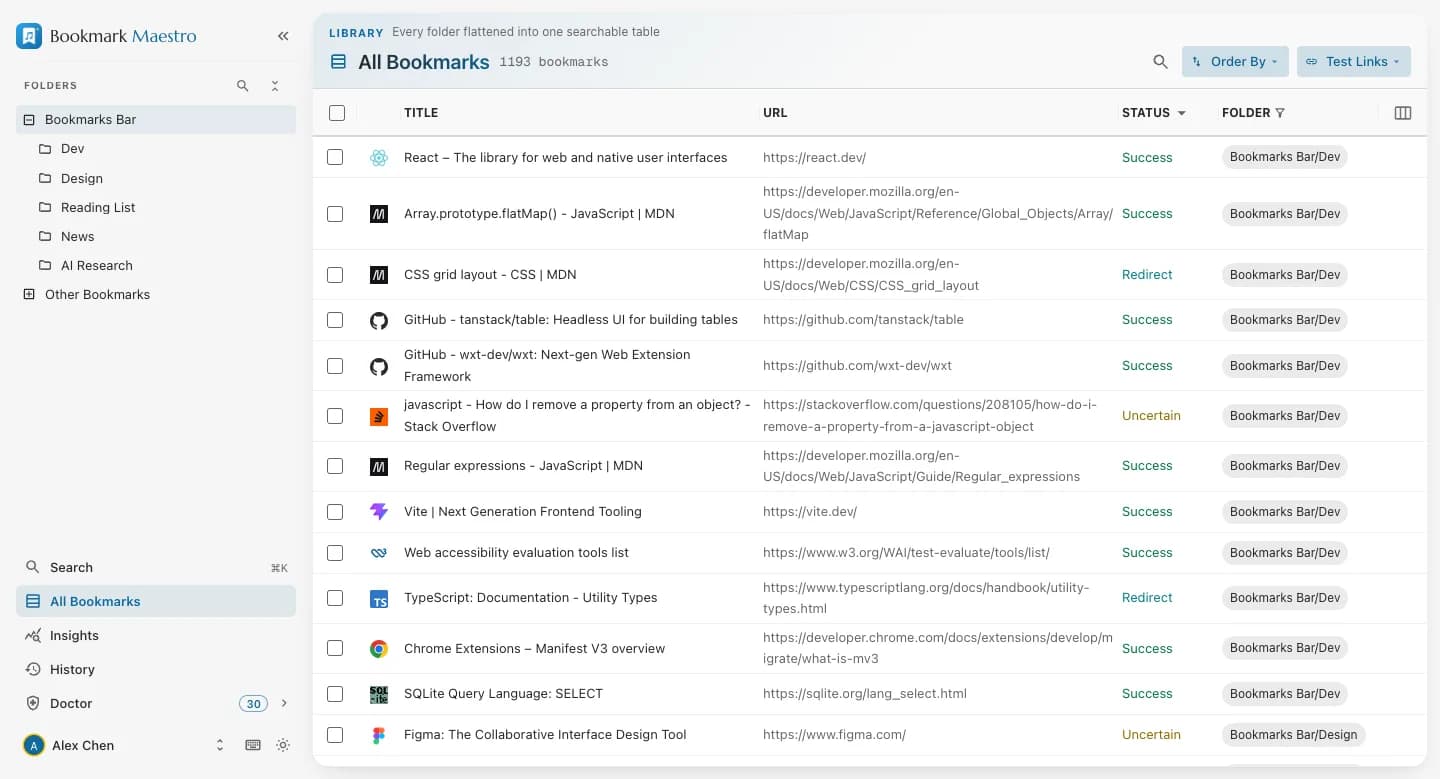The width and height of the screenshot is (1440, 779).
Task: Expand the Doctor section chevron
Action: pos(284,704)
